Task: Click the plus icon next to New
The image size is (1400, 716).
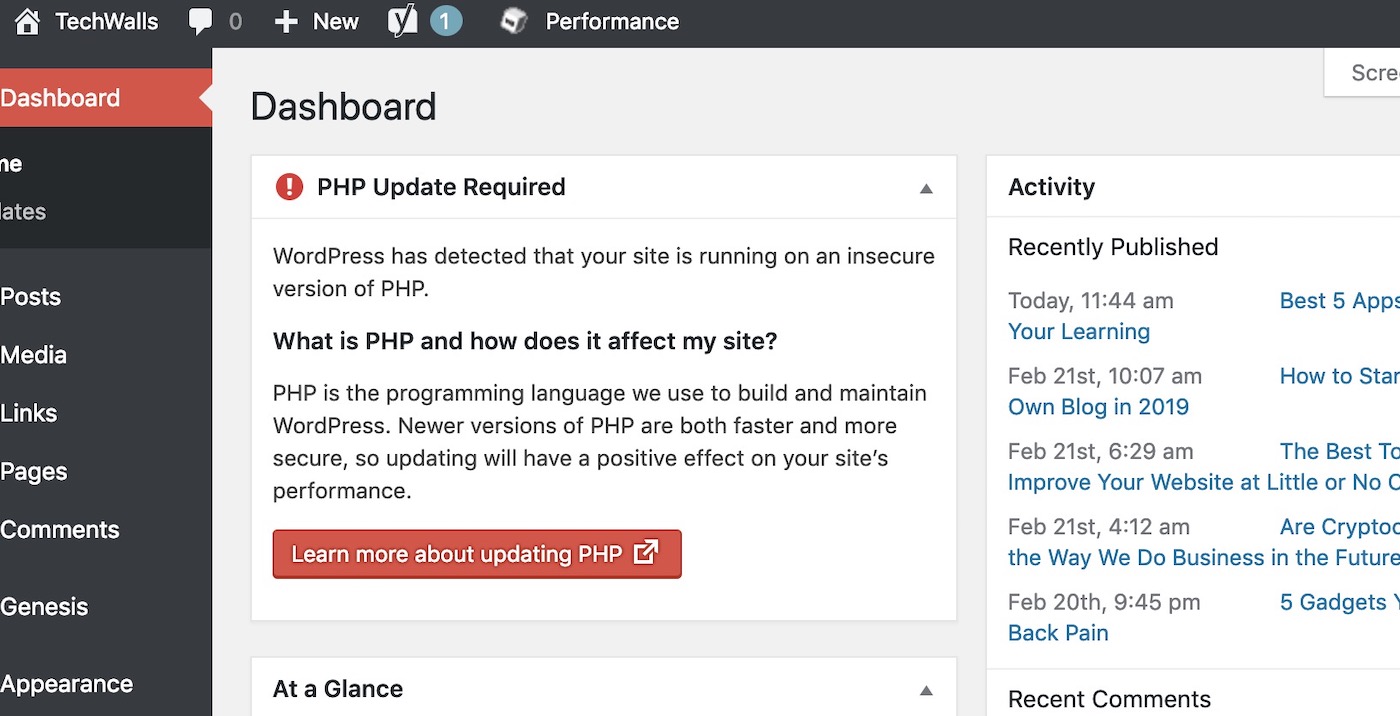Action: pos(286,21)
